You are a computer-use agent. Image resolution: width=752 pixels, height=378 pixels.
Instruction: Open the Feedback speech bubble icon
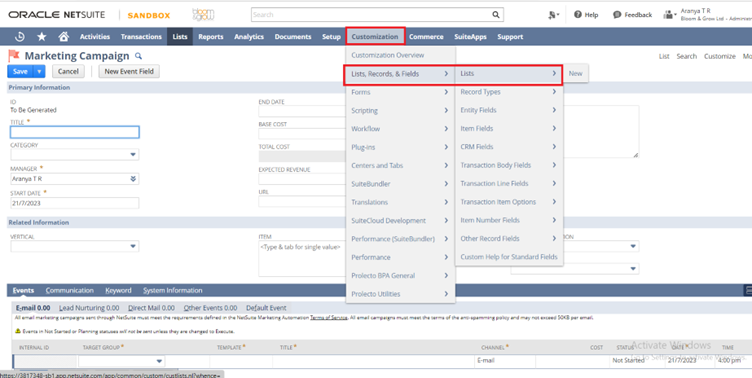[617, 15]
